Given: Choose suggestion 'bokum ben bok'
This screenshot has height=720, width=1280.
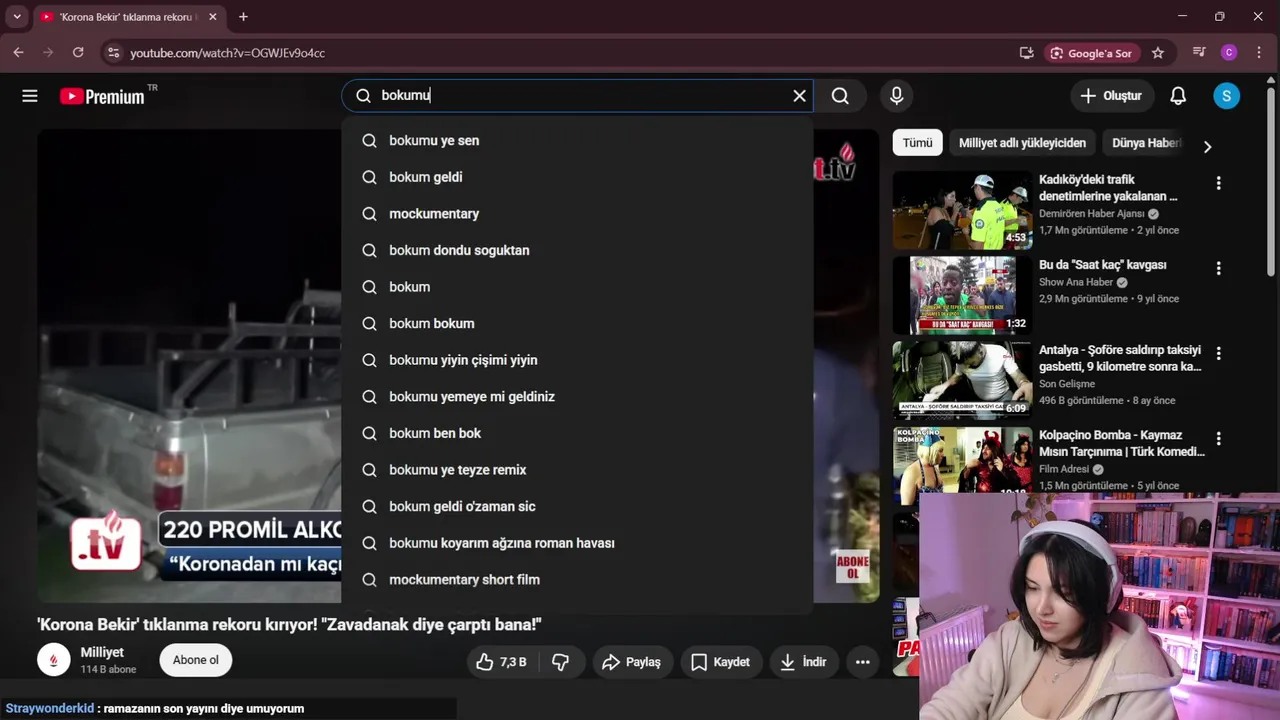Looking at the screenshot, I should click(x=577, y=433).
